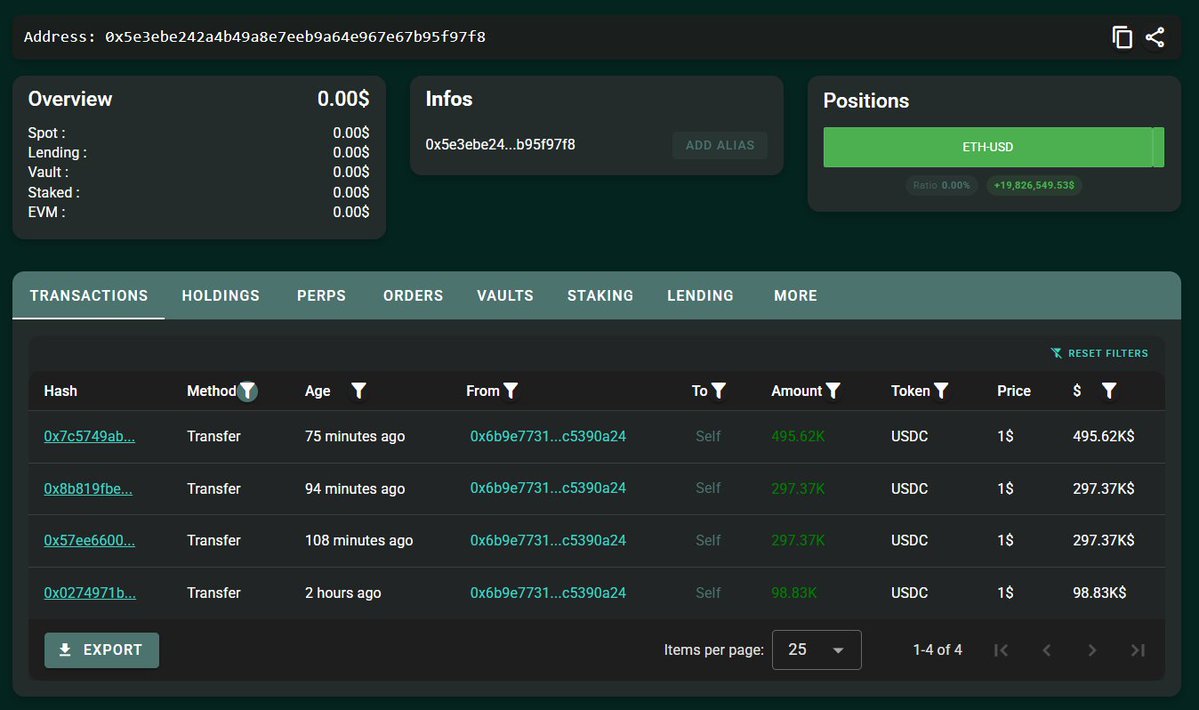
Task: Open the Items per page dropdown
Action: 817,650
